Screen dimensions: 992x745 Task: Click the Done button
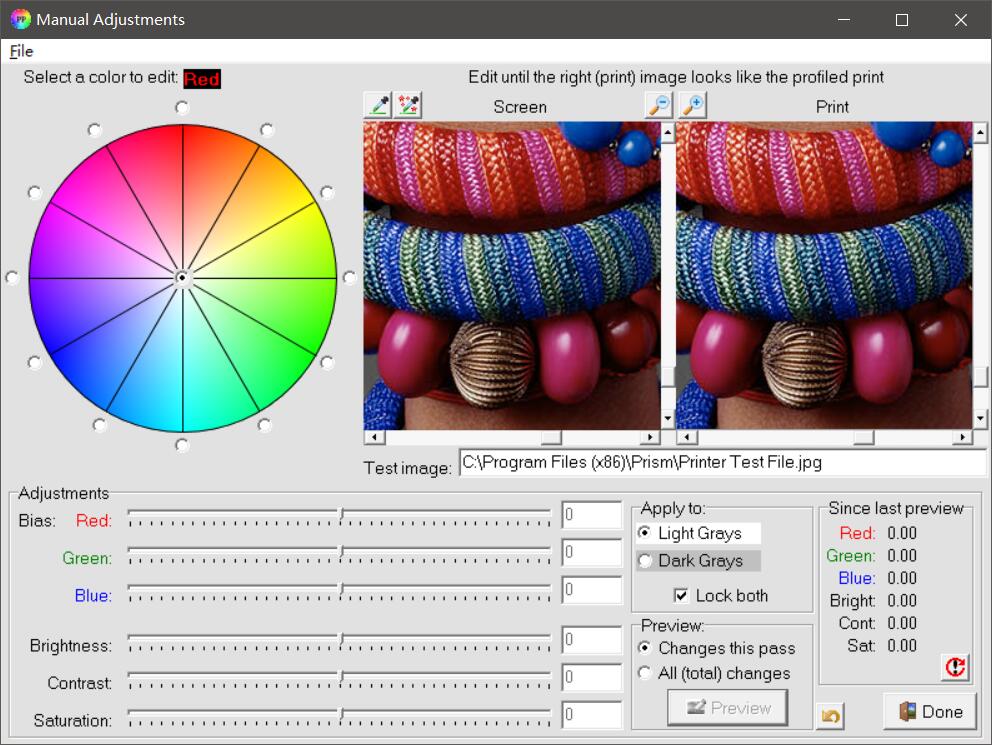(930, 712)
